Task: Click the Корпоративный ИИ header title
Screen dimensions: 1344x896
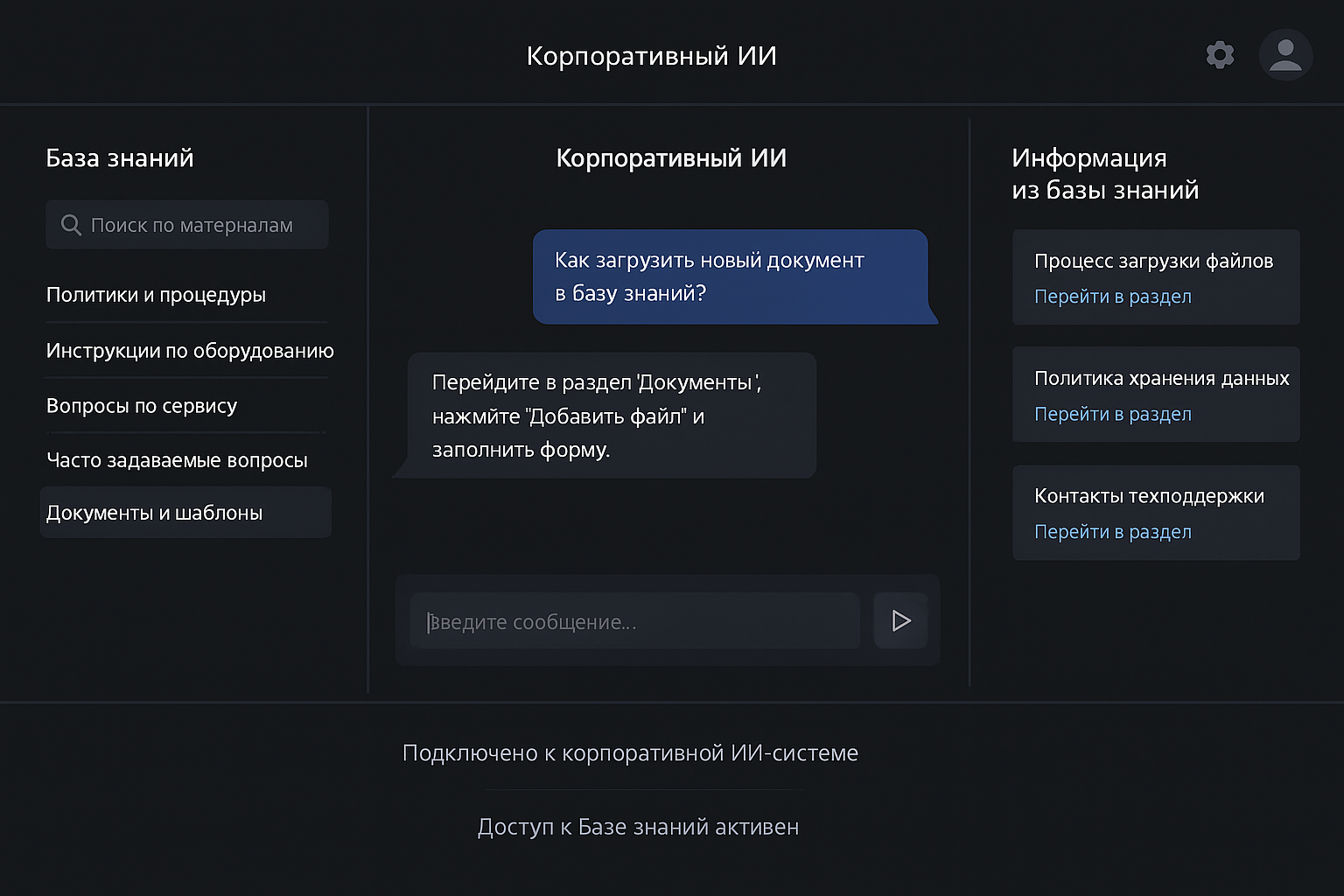Action: [x=651, y=56]
